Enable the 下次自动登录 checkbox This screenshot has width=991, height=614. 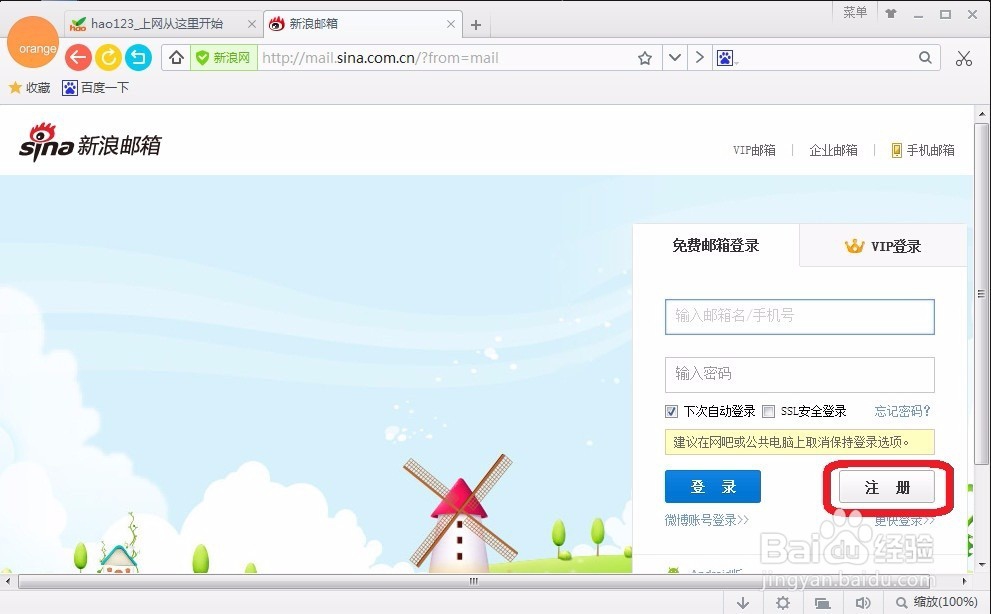tap(670, 411)
